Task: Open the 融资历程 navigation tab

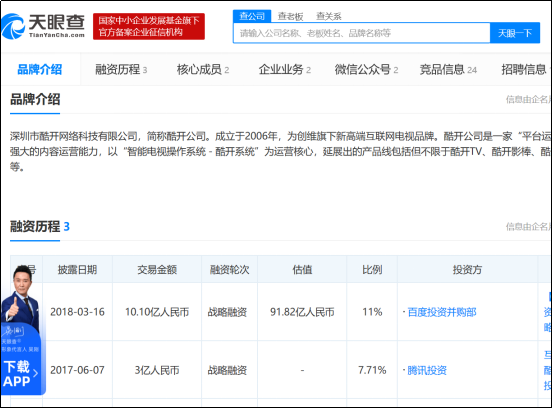Action: tap(121, 69)
